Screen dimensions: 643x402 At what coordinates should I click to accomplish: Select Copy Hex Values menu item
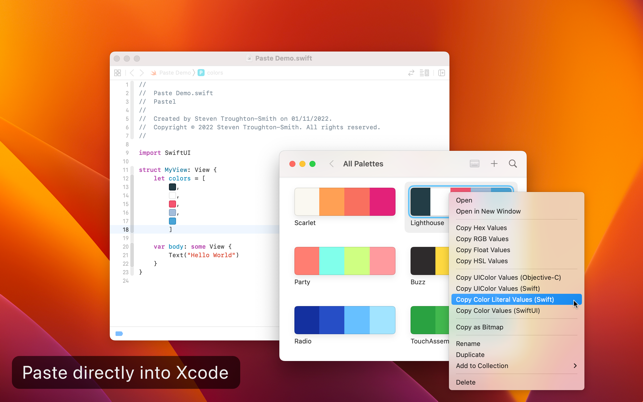(x=517, y=228)
